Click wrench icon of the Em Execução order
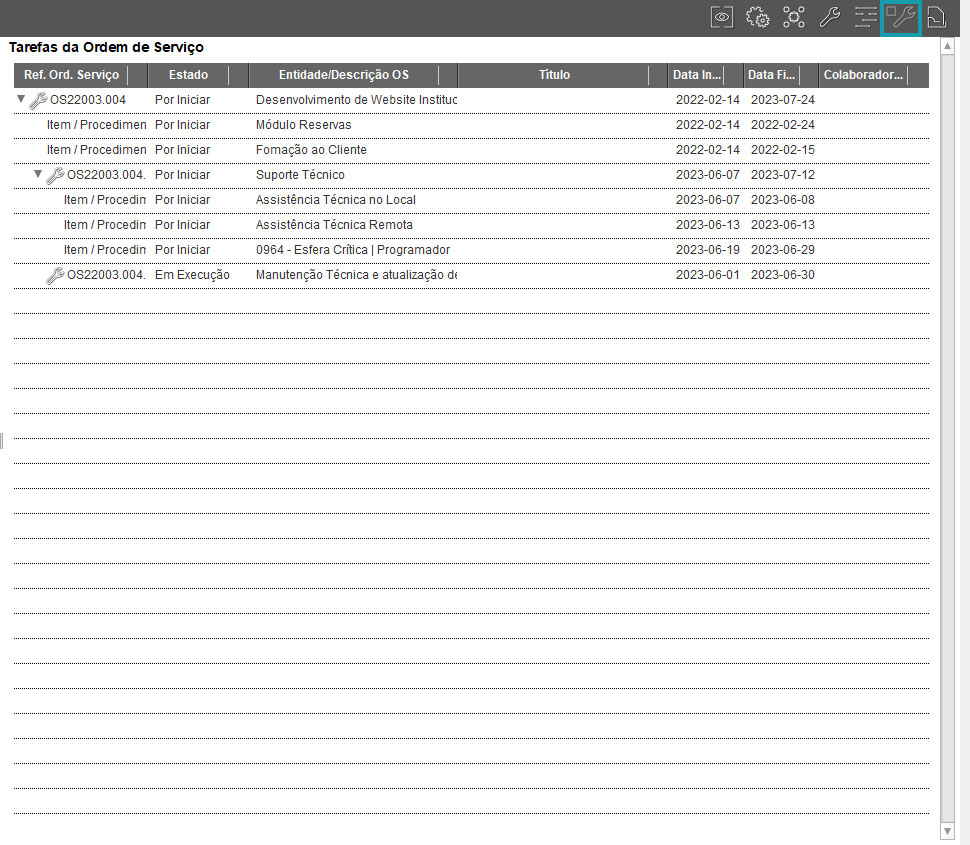970x845 pixels. [x=55, y=275]
